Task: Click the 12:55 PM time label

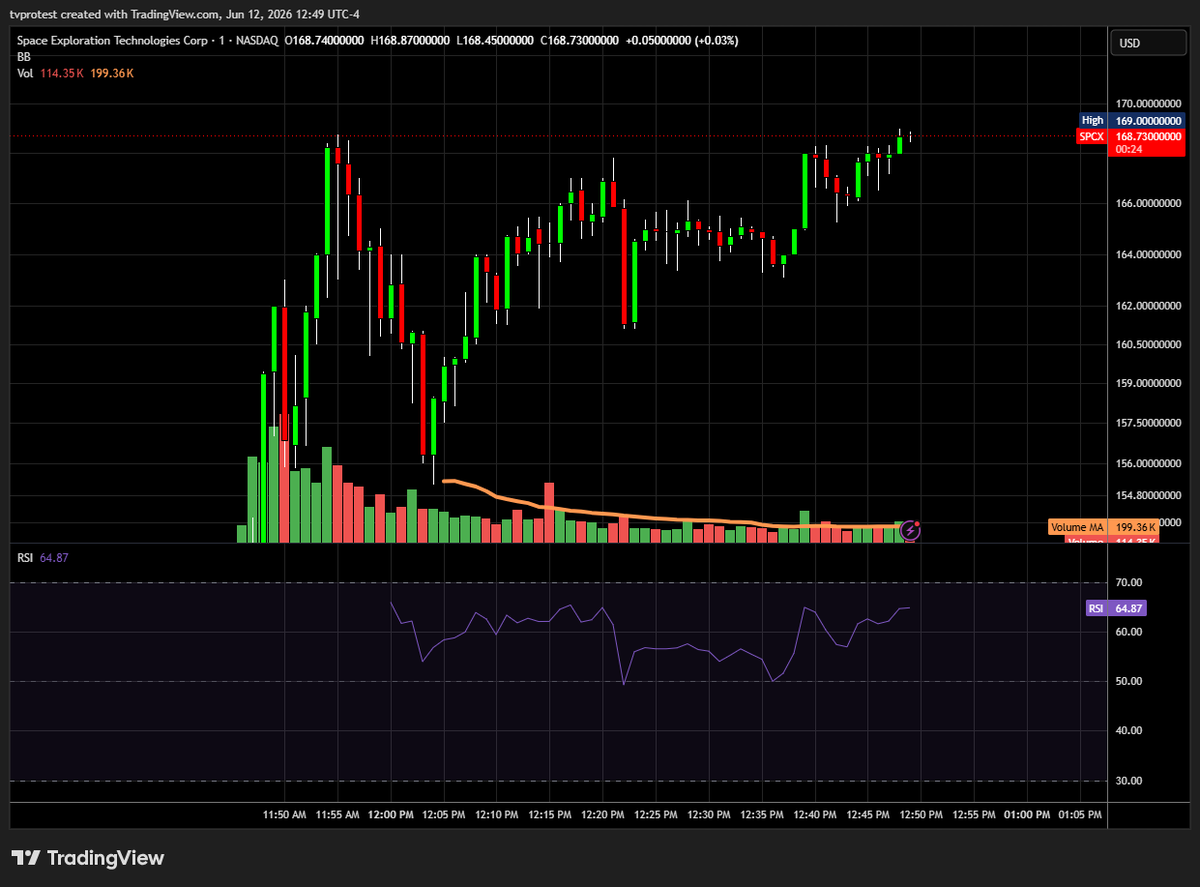Action: pyautogui.click(x=973, y=815)
